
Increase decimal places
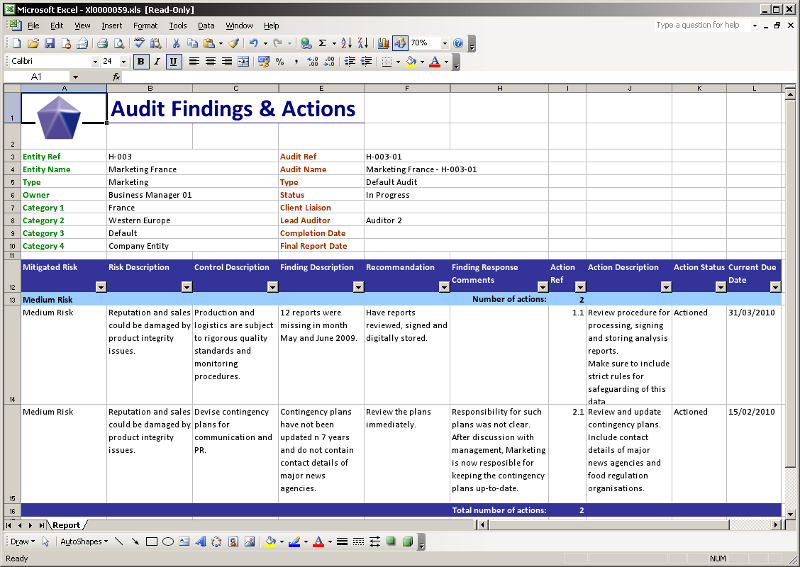point(313,62)
